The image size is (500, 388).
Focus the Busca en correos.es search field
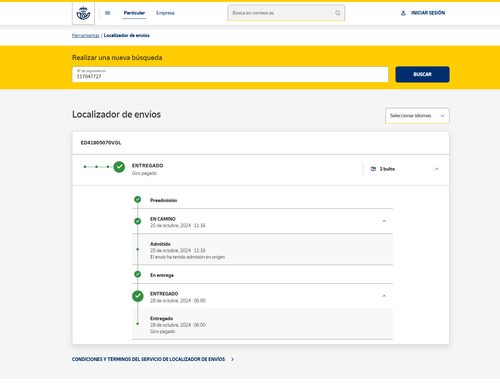point(286,13)
